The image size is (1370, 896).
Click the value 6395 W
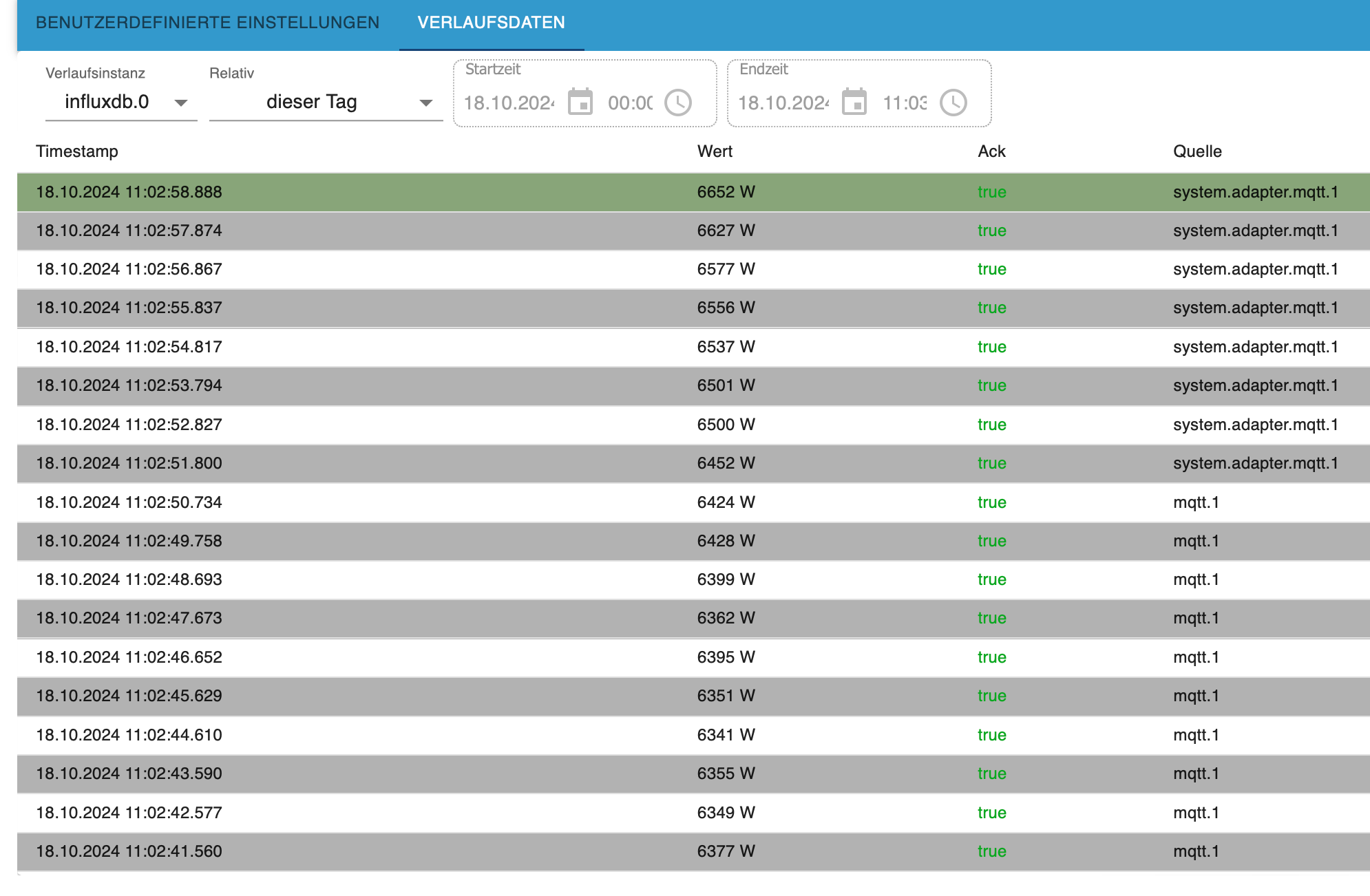(x=726, y=657)
